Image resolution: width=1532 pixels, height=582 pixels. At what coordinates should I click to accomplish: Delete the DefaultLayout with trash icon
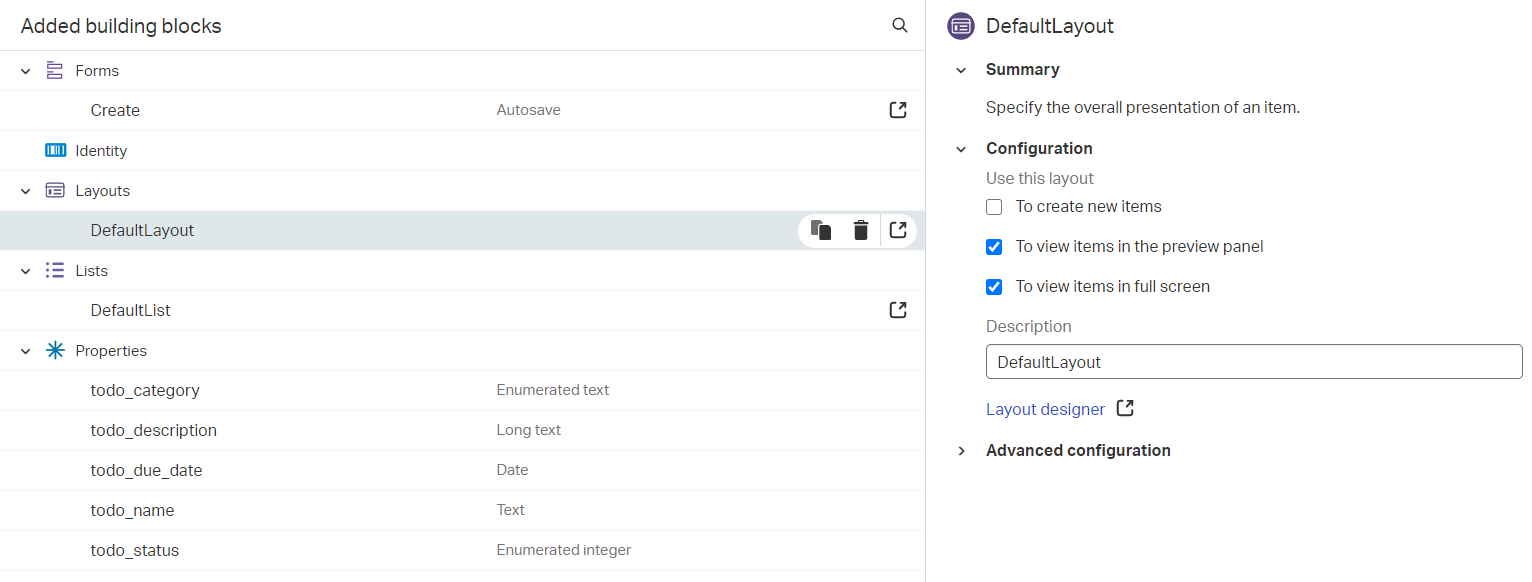pyautogui.click(x=860, y=230)
